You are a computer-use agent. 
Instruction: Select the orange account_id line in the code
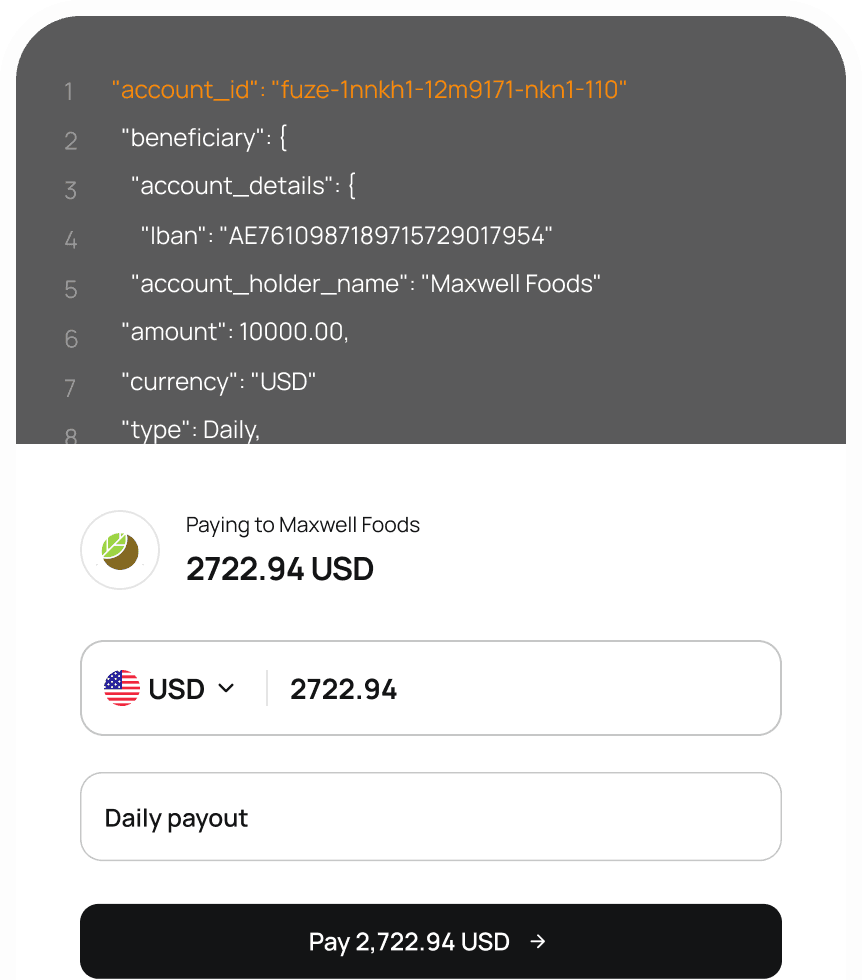[370, 89]
